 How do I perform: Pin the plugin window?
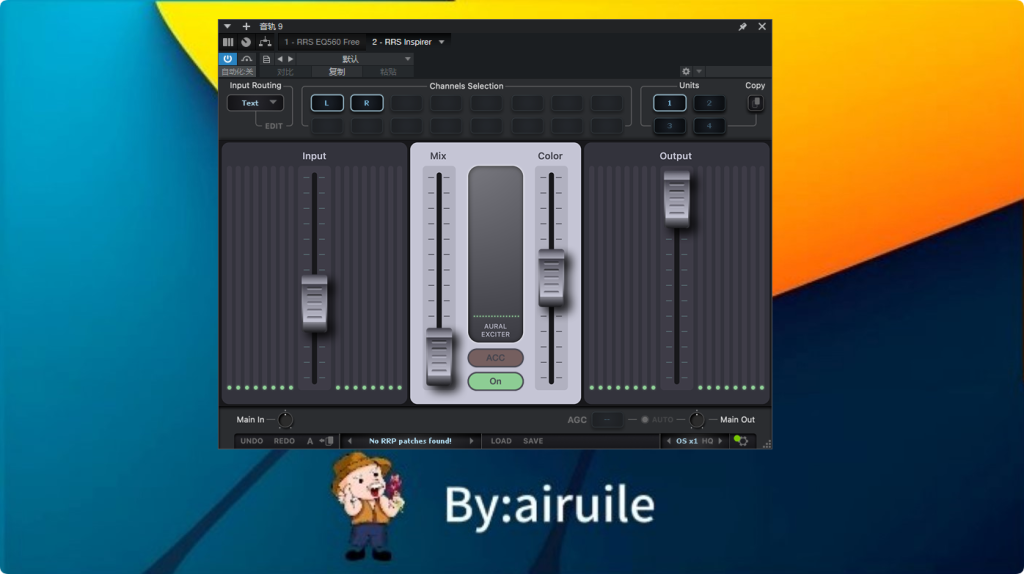(743, 27)
